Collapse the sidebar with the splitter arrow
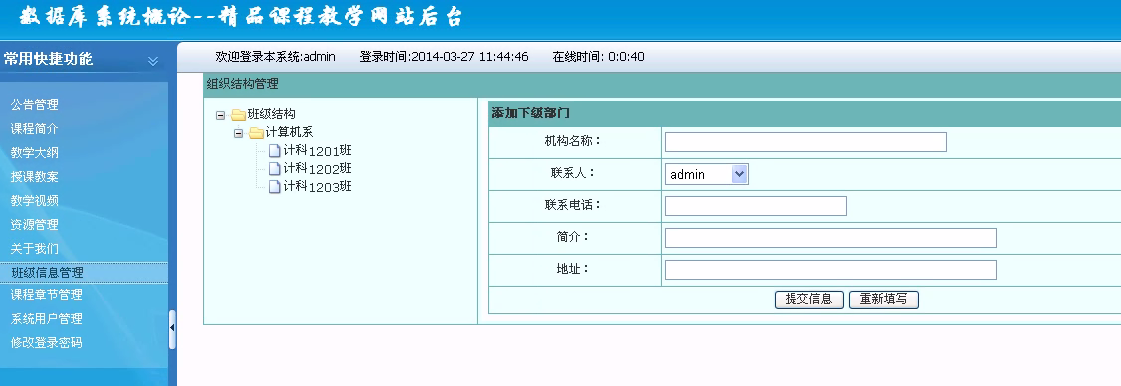Image resolution: width=1121 pixels, height=386 pixels. [x=172, y=329]
